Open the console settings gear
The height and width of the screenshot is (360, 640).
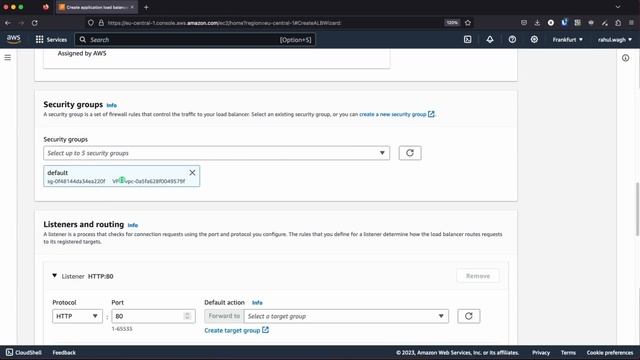pos(534,40)
